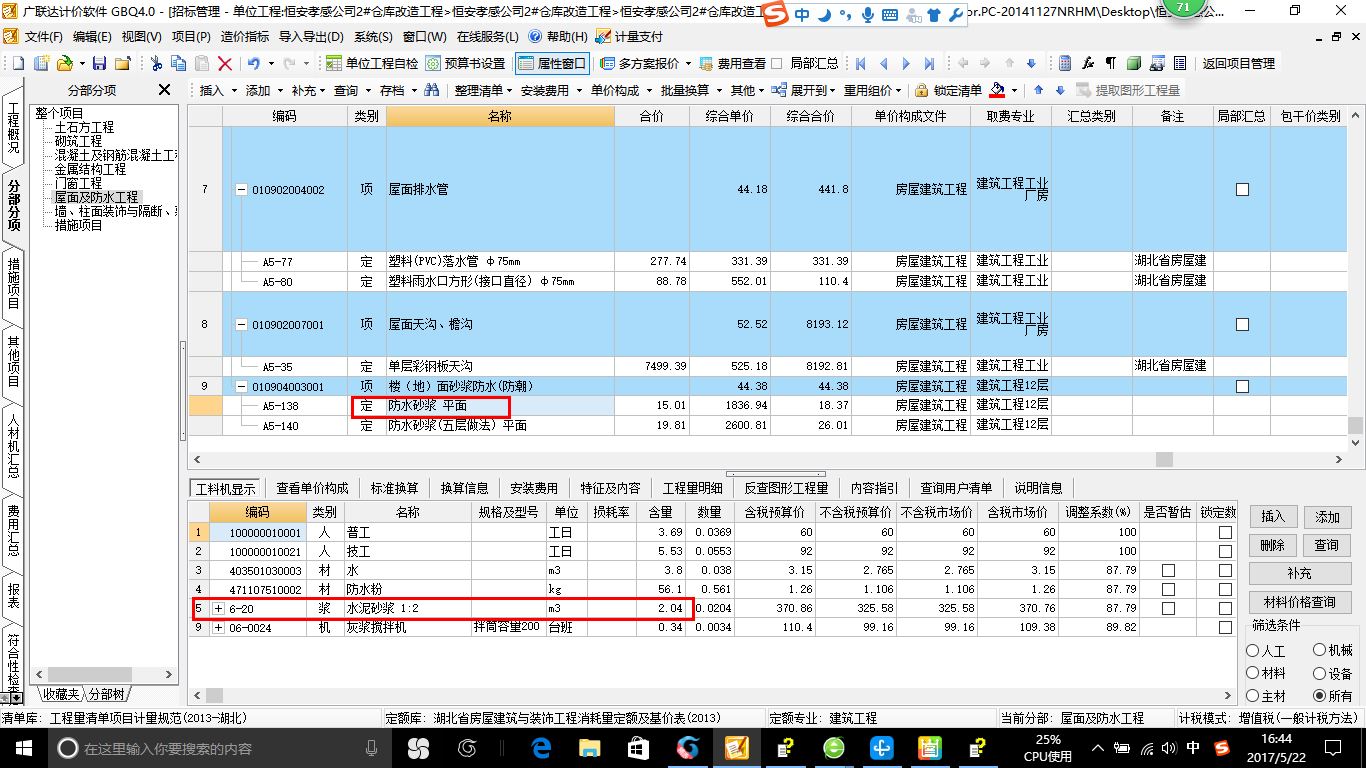Tick 锁定数 checkbox for 普工 row
This screenshot has height=768, width=1366.
click(1225, 533)
